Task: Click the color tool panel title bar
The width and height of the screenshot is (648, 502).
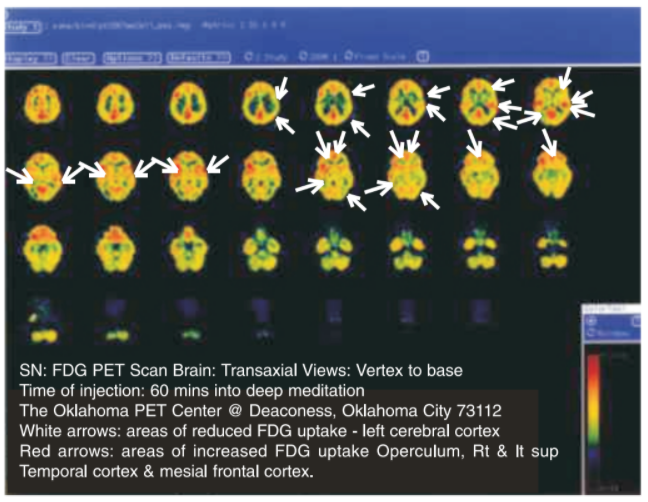Action: tap(612, 309)
